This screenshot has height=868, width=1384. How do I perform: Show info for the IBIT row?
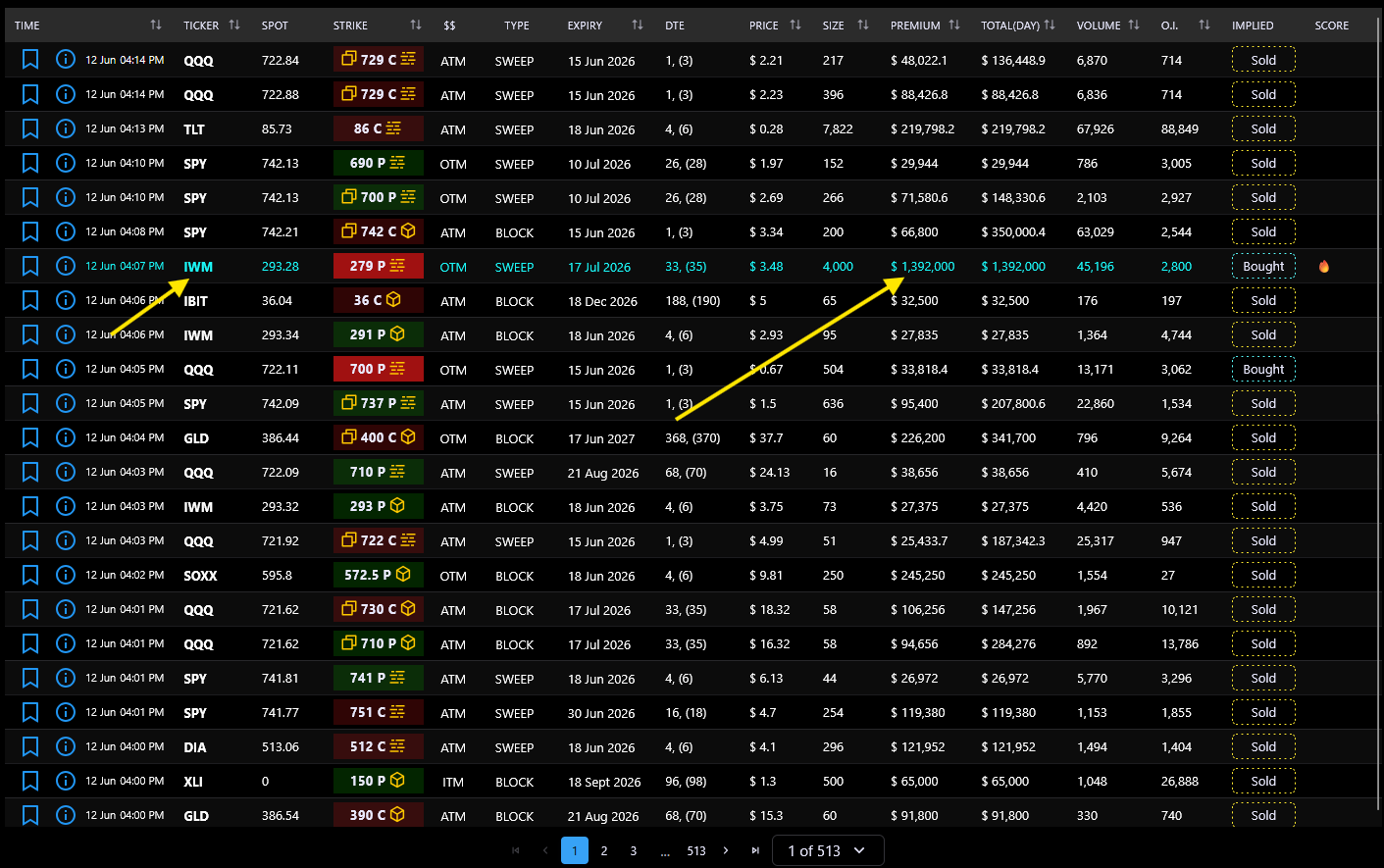tap(66, 300)
